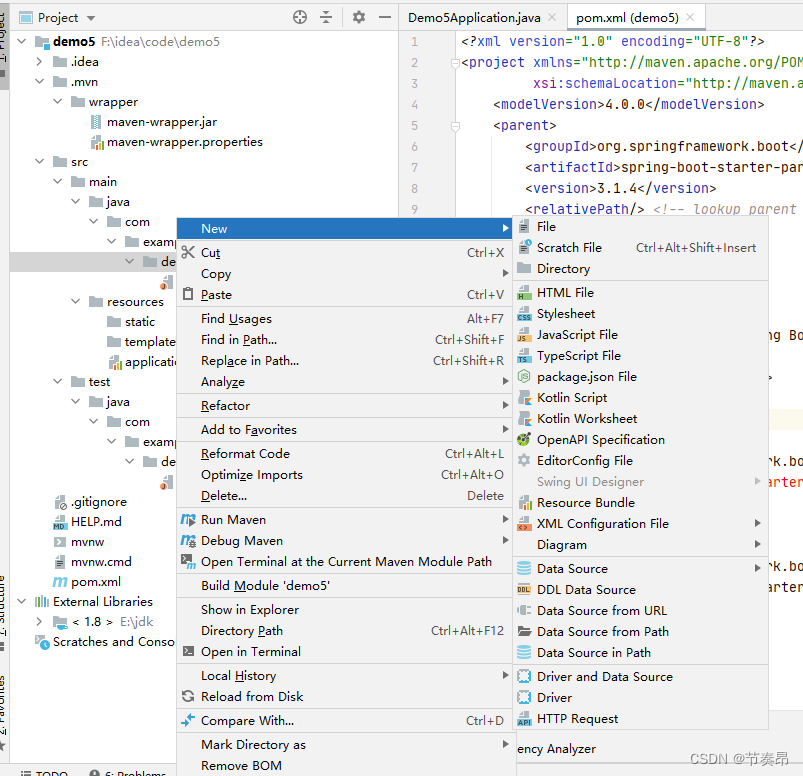The image size is (803, 776).
Task: Select Build Module 'demo5'
Action: (x=345, y=585)
